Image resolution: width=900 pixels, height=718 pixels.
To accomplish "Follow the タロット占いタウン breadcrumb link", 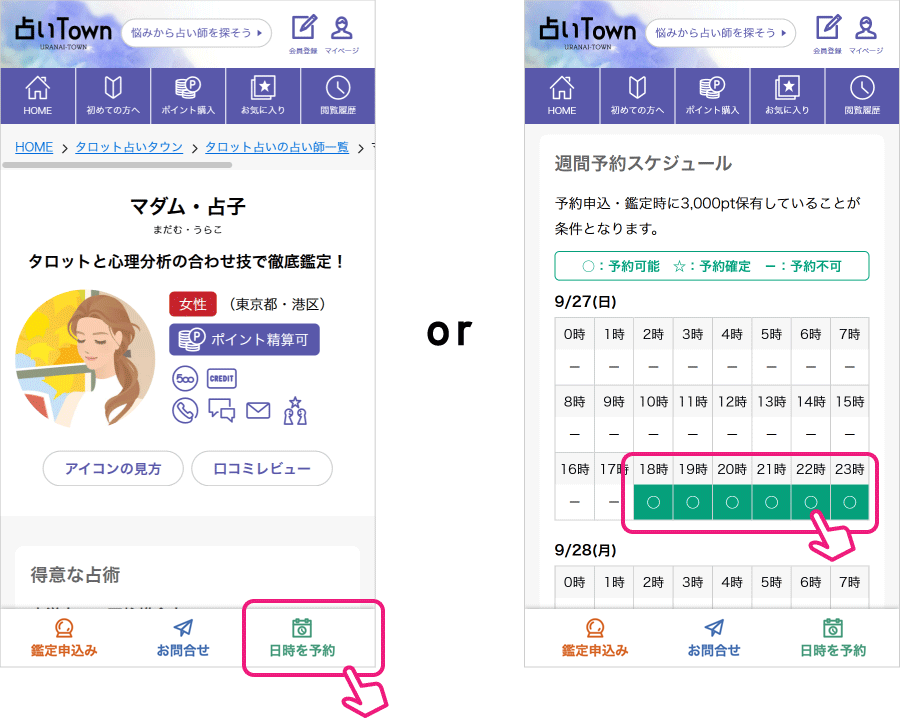I will [x=129, y=147].
